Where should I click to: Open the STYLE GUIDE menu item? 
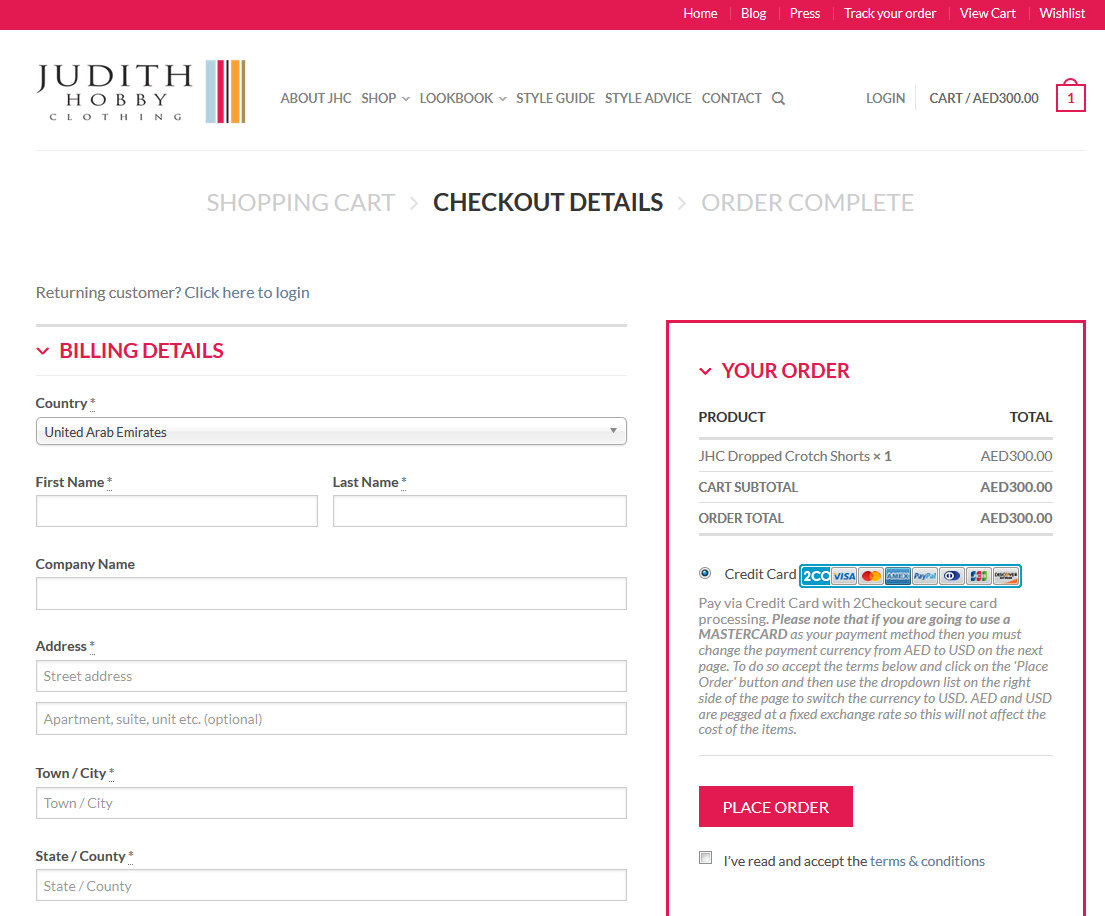[555, 99]
